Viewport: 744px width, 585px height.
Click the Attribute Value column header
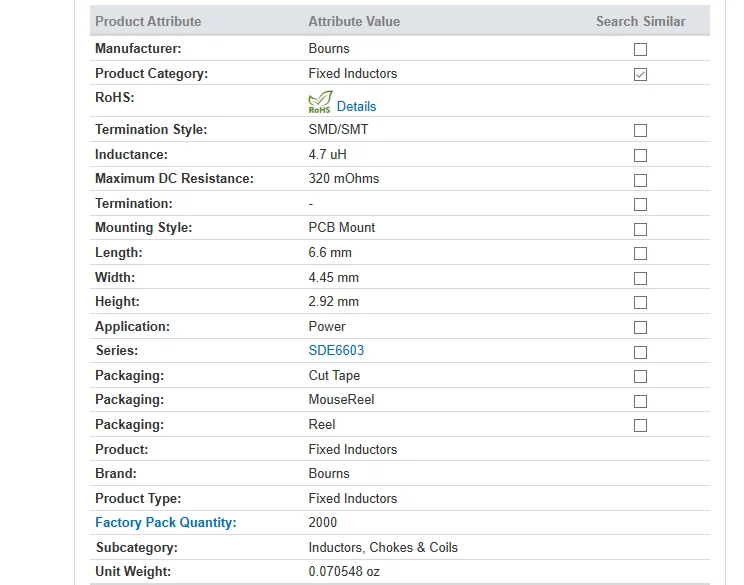click(354, 21)
